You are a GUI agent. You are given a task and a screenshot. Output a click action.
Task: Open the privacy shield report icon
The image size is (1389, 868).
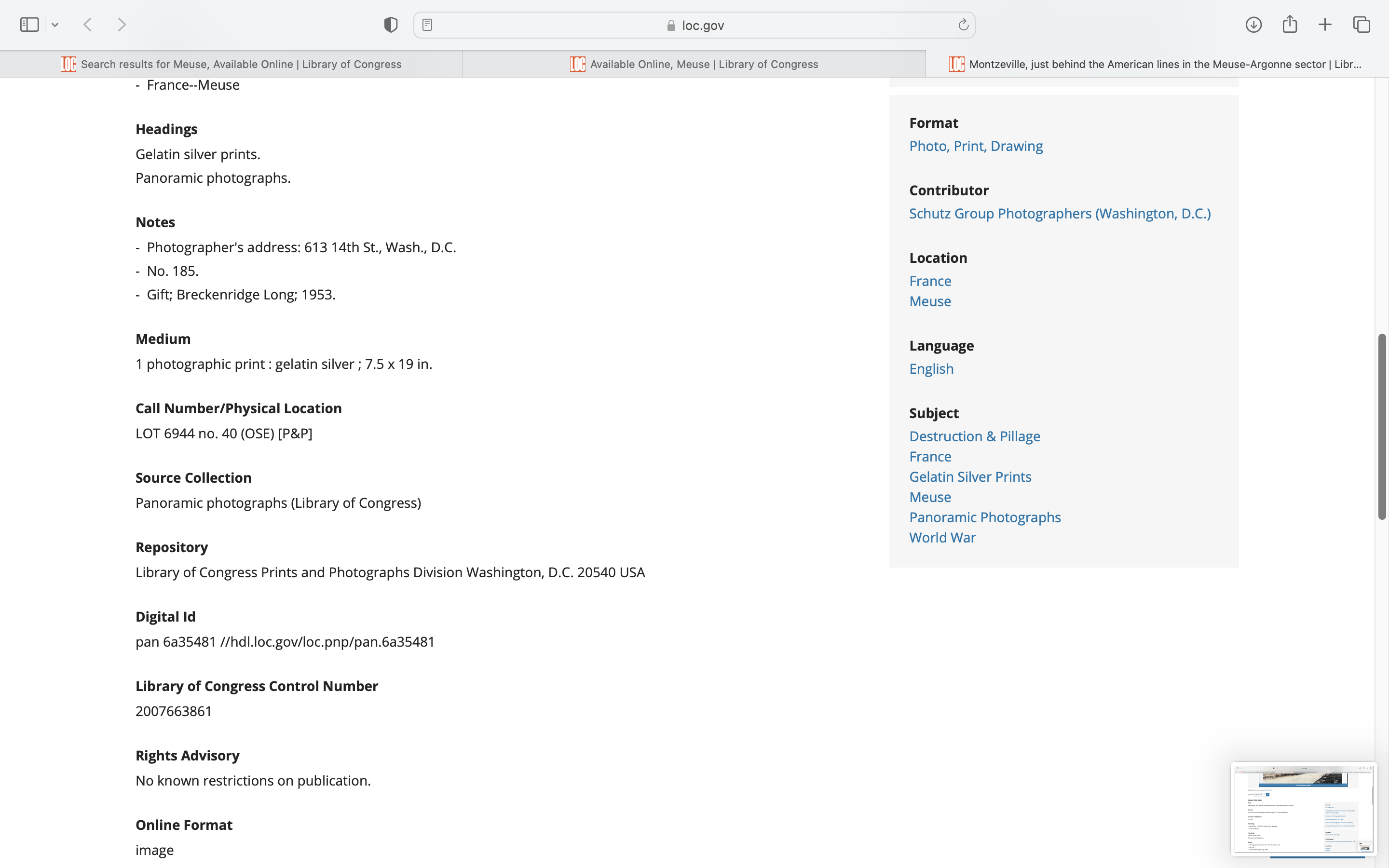[391, 25]
